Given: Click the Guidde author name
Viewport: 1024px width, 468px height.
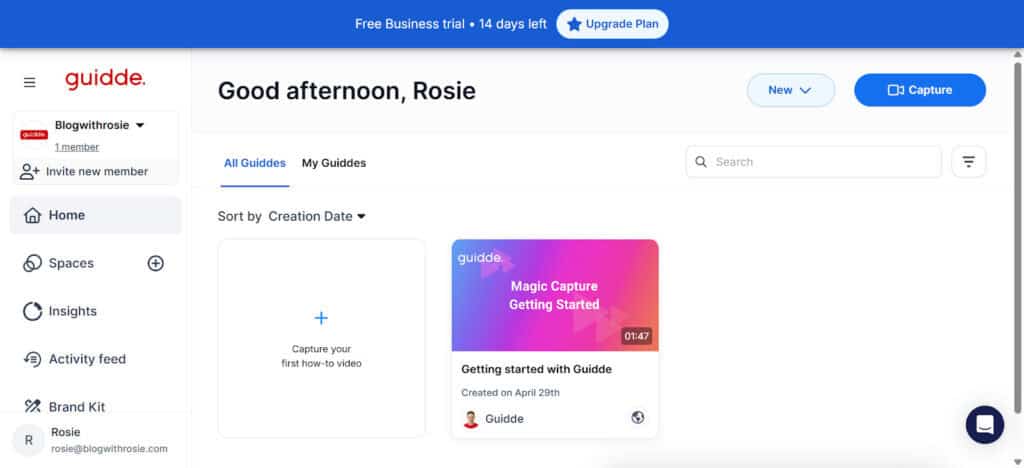Looking at the screenshot, I should (504, 419).
